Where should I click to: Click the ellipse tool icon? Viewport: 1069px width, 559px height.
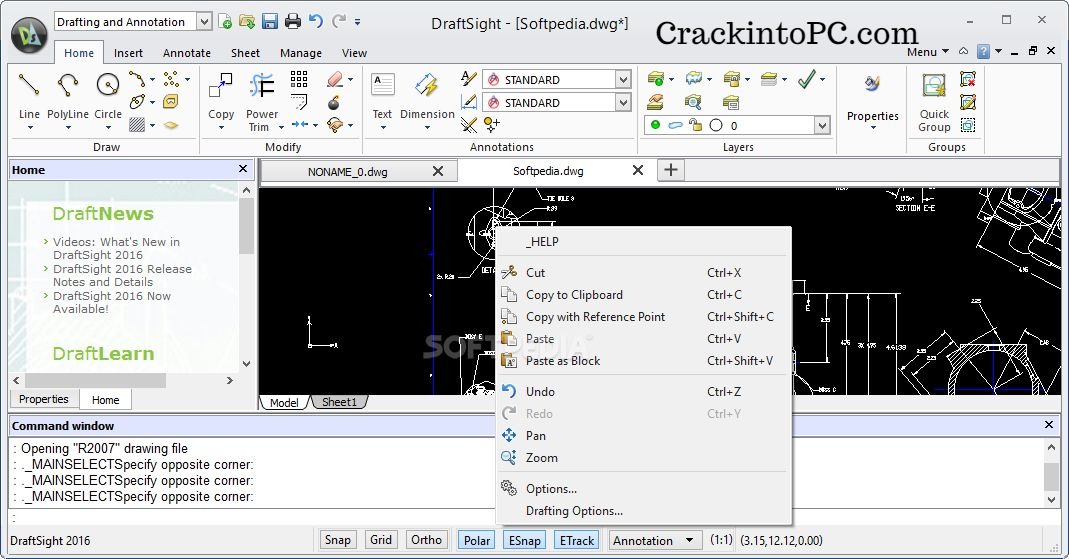137,102
